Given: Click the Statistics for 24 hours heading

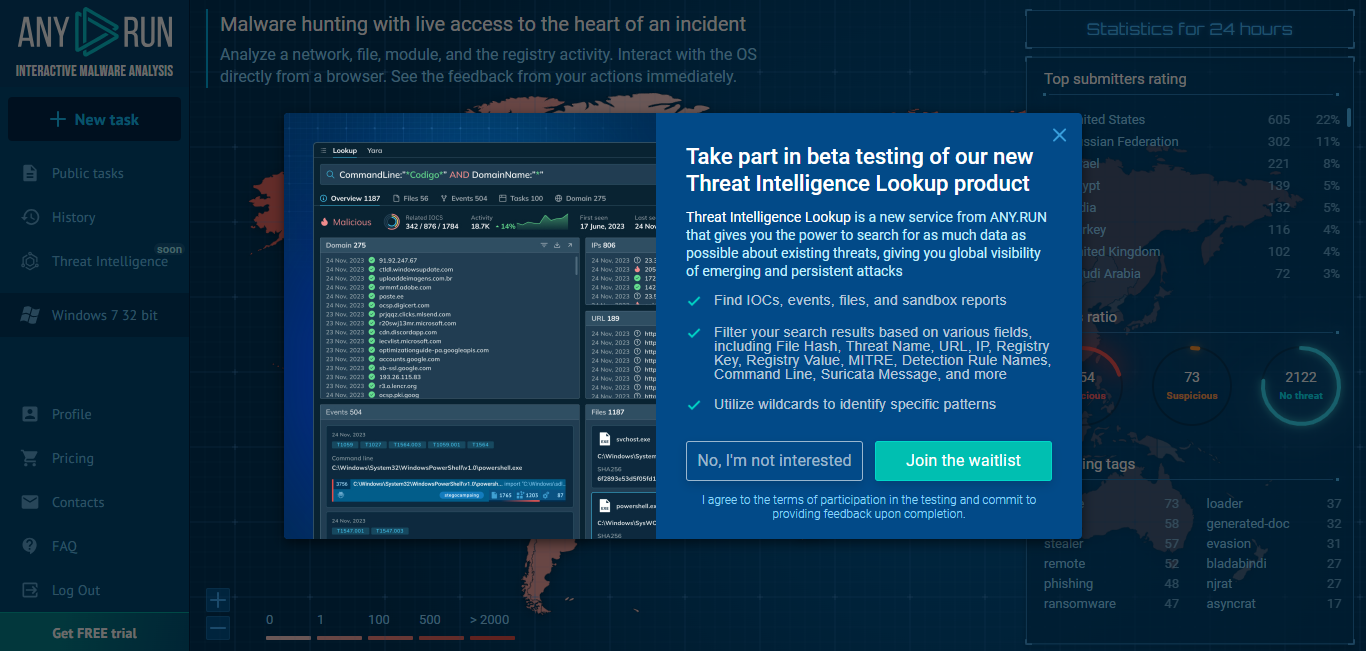Looking at the screenshot, I should pos(1189,29).
